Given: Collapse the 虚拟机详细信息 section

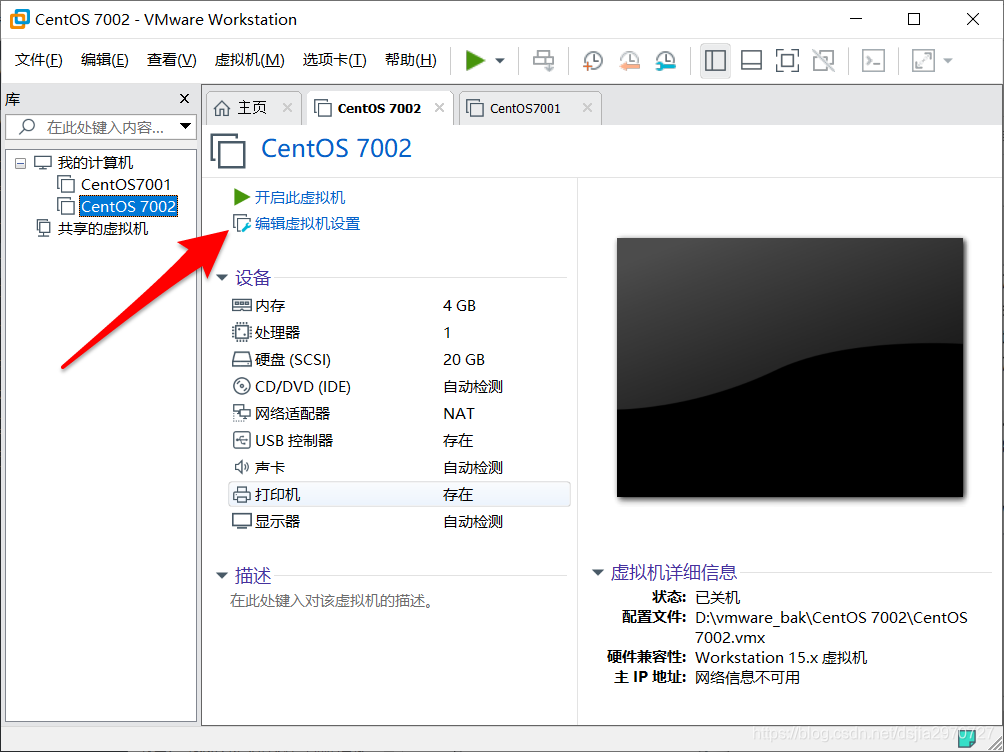Looking at the screenshot, I should click(x=598, y=572).
